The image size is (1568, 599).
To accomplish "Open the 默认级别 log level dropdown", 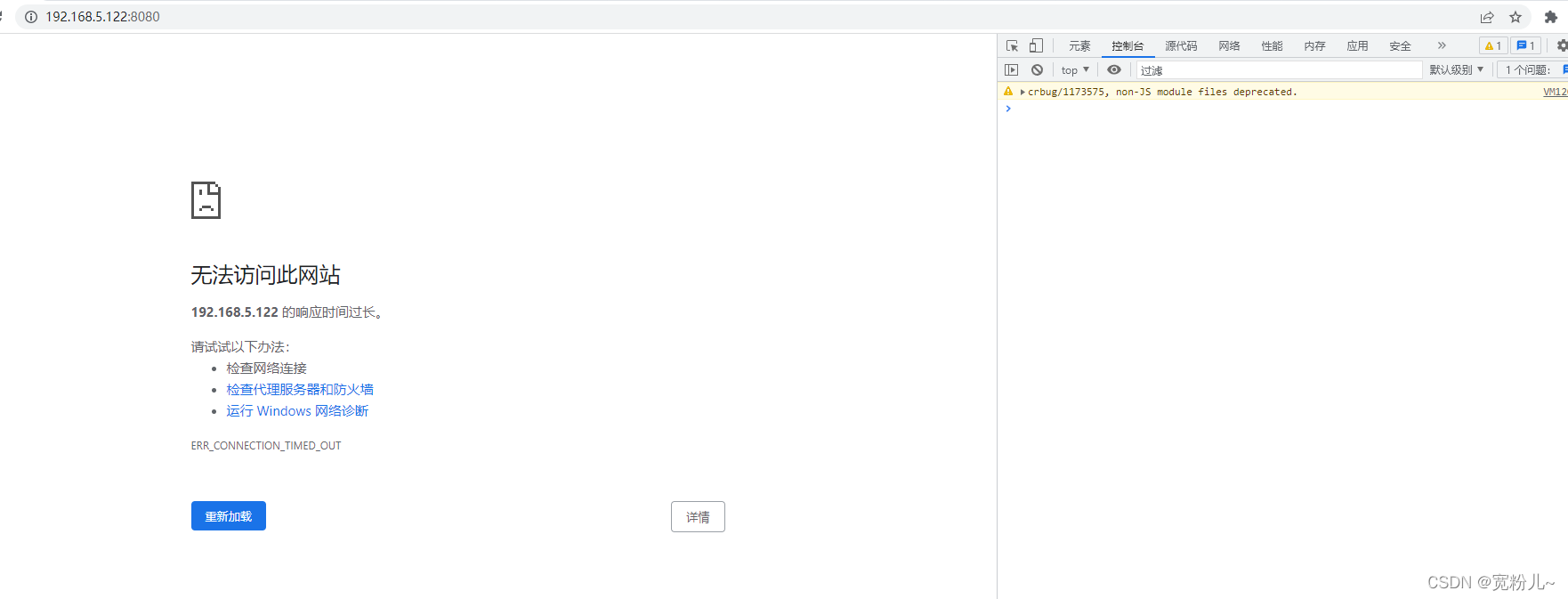I will point(1457,69).
